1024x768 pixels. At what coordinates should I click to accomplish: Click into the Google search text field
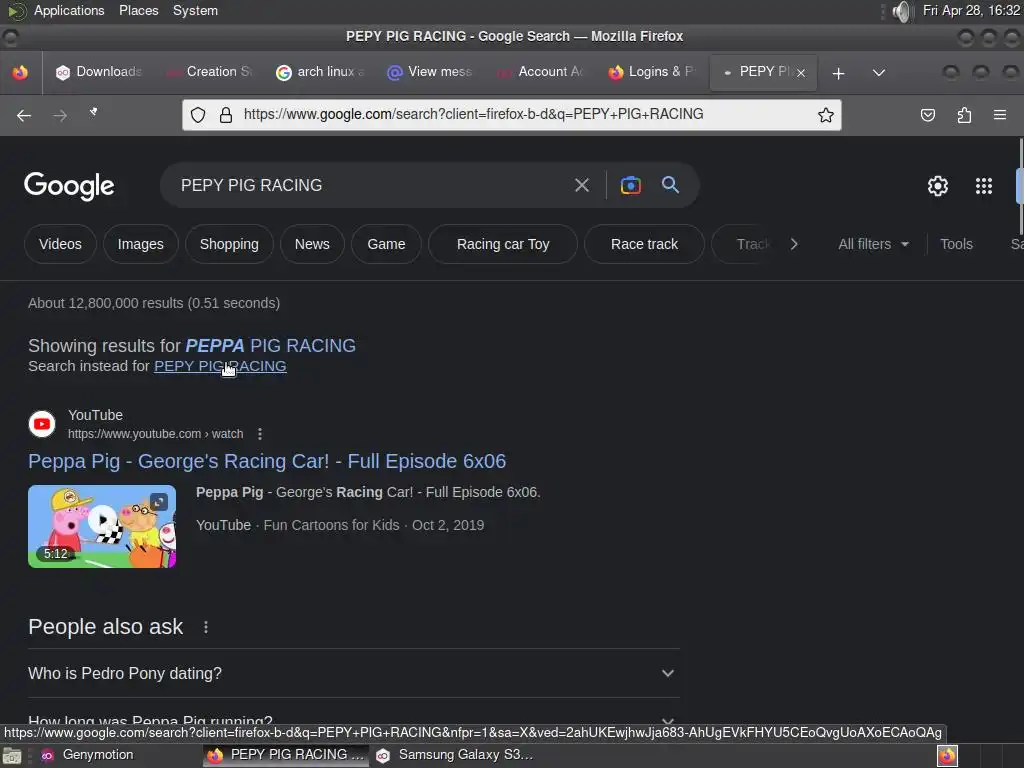(372, 185)
